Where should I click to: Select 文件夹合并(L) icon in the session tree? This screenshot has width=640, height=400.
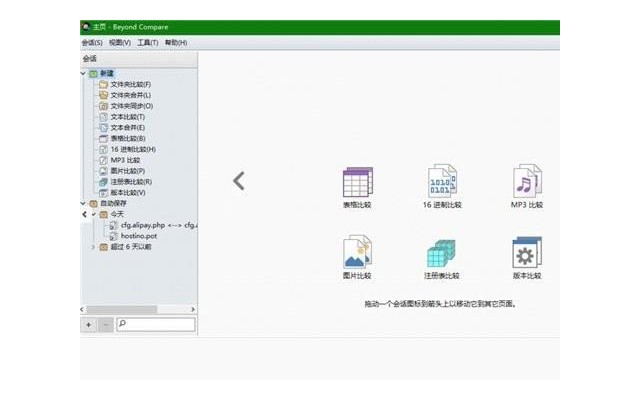point(103,95)
